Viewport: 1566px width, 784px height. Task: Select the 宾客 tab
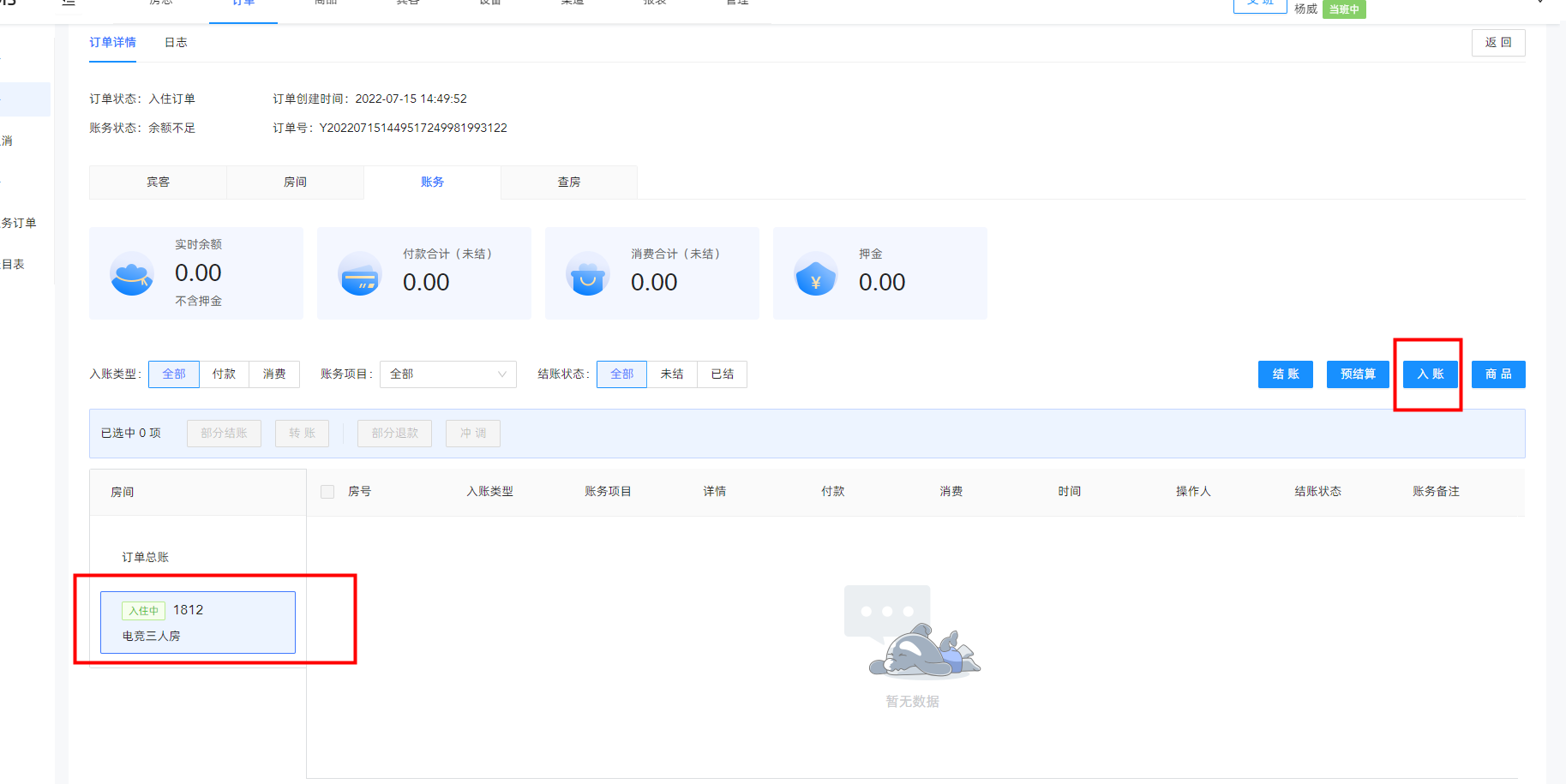coord(158,182)
